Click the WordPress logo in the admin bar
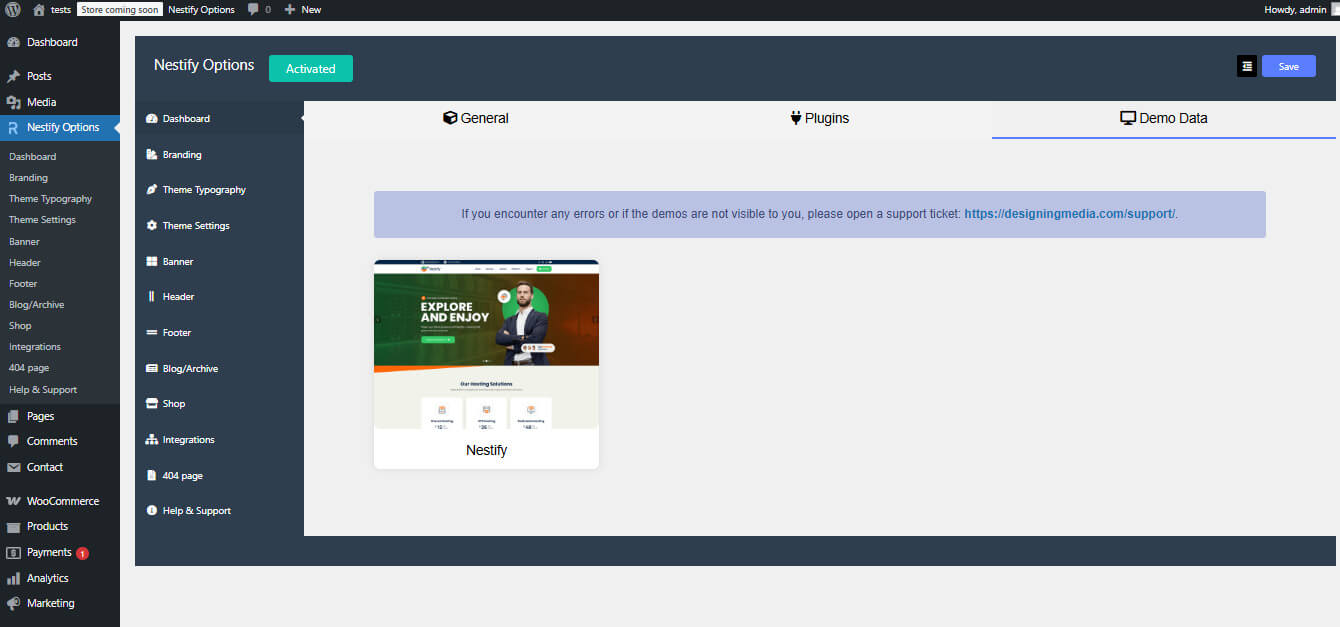The height and width of the screenshot is (627, 1340). 13,9
